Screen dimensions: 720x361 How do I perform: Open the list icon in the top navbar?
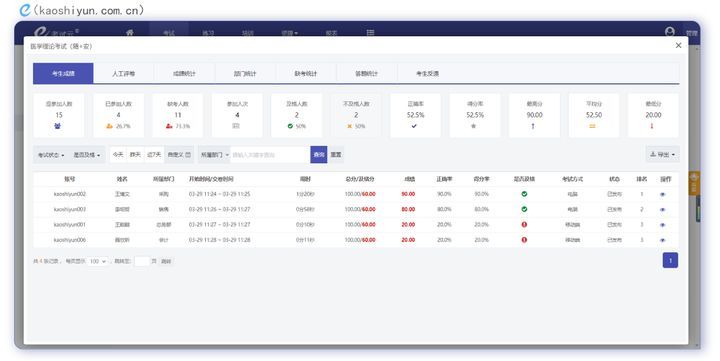[370, 33]
